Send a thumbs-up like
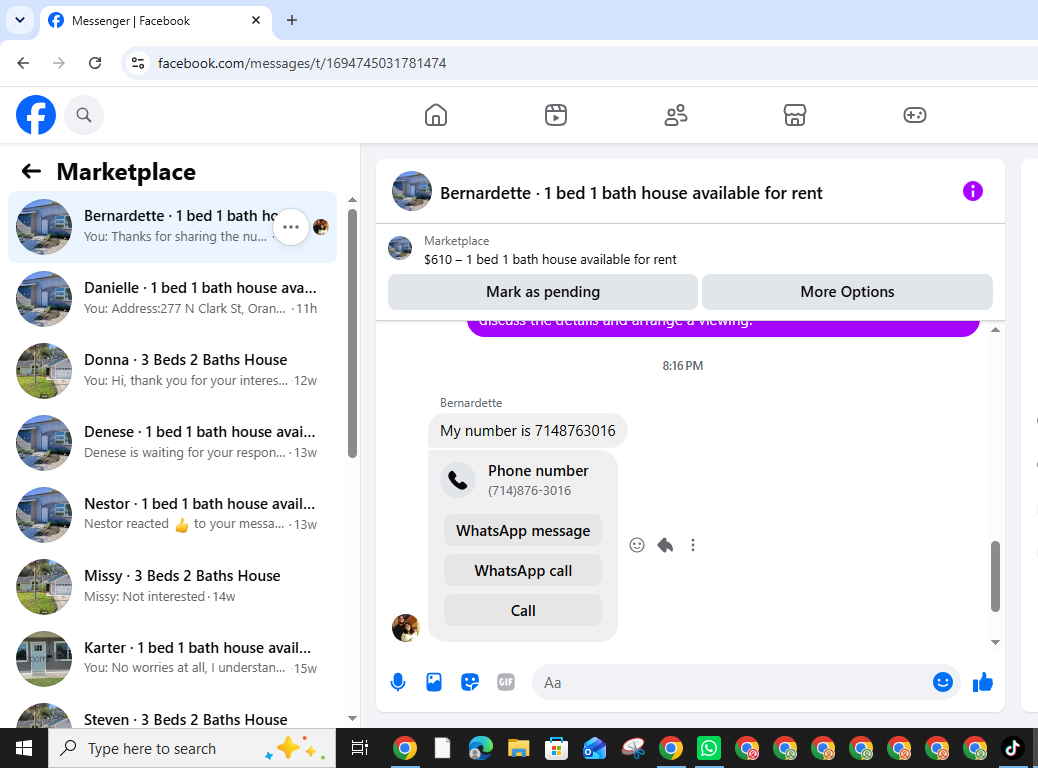This screenshot has height=768, width=1038. 982,682
